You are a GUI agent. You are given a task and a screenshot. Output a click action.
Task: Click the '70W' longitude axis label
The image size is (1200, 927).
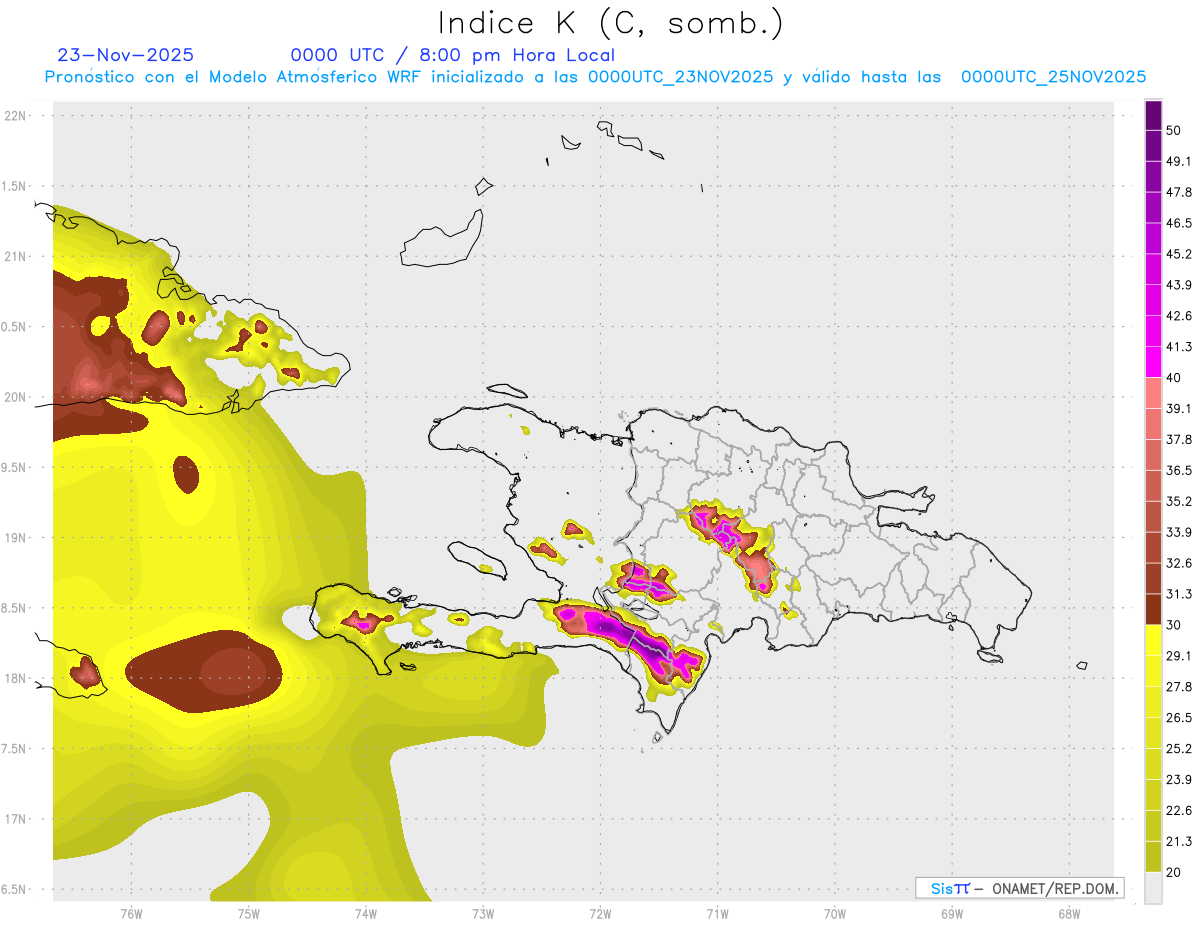click(835, 913)
